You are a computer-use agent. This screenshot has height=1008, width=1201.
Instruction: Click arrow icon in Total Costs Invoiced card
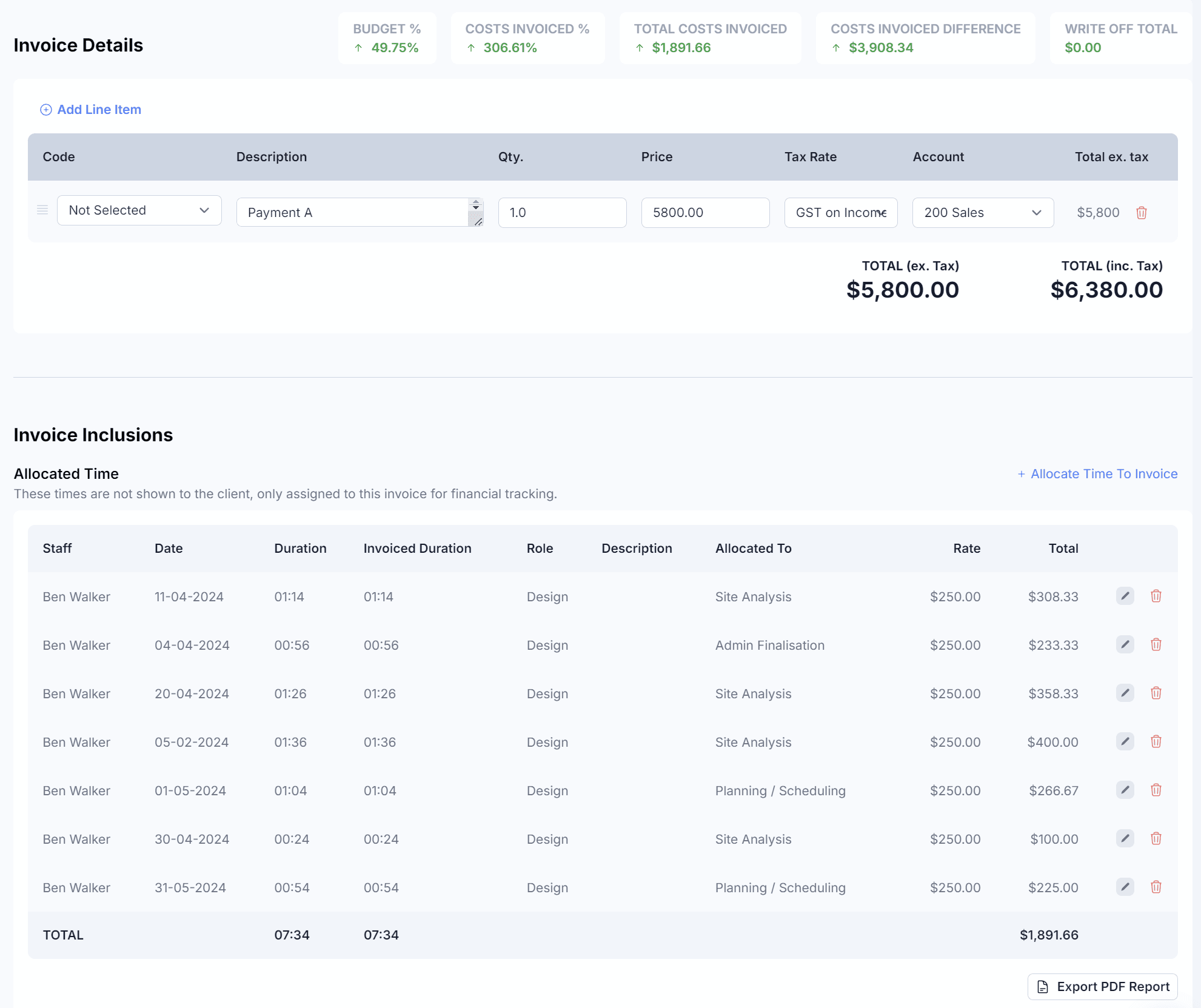640,48
